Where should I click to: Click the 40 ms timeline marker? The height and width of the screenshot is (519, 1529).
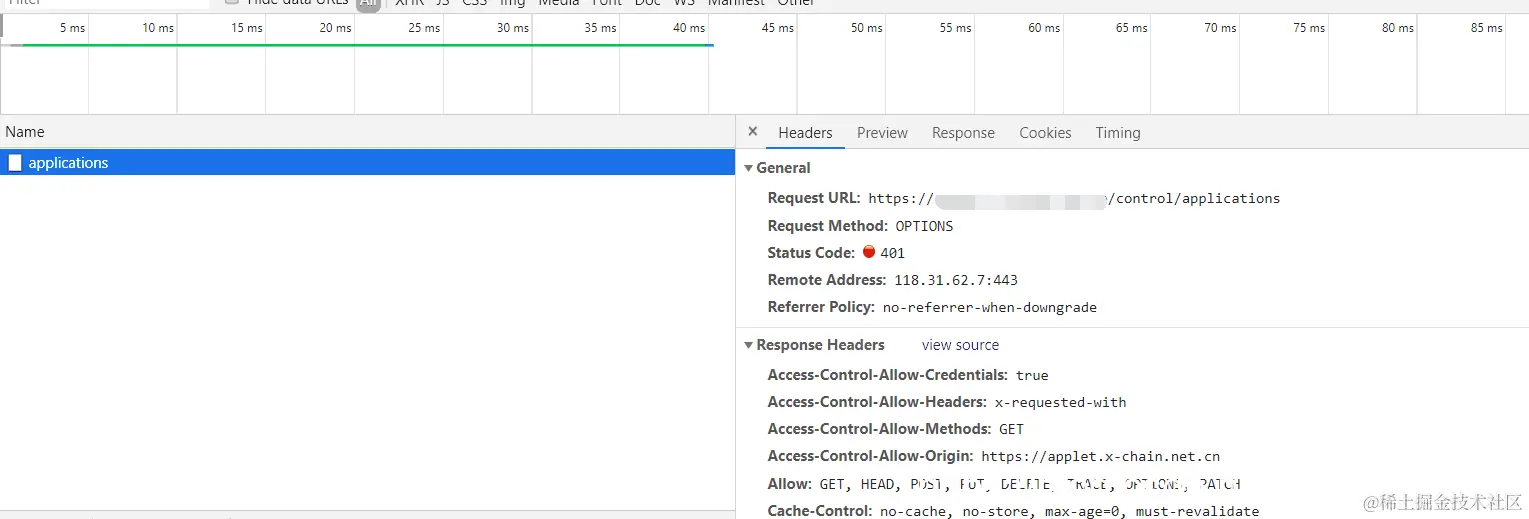689,28
